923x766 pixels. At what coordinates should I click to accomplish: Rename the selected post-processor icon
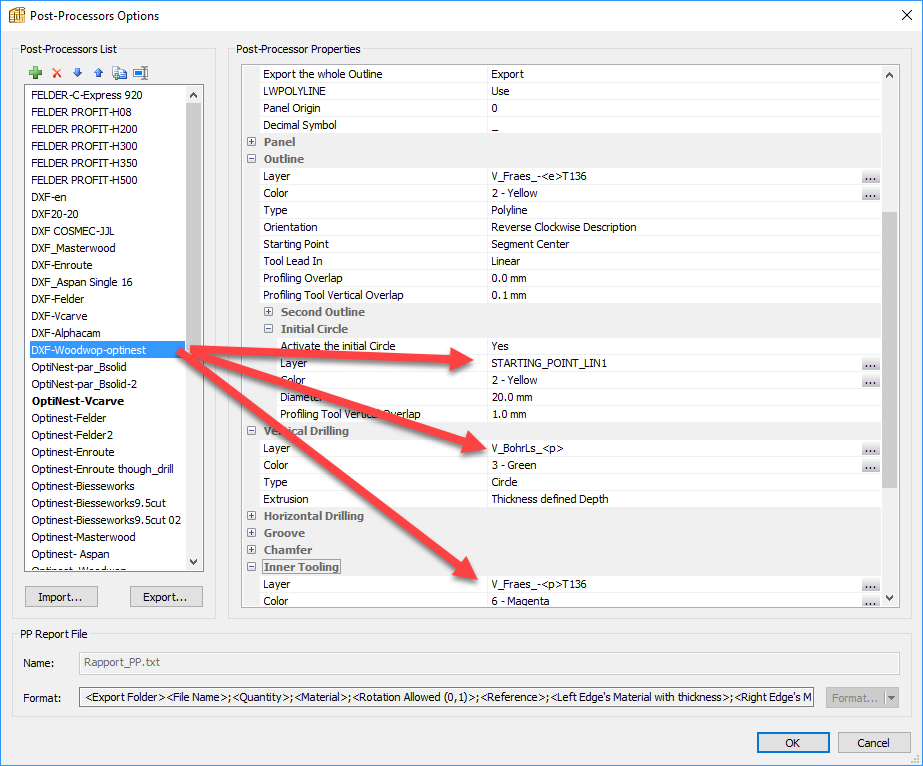141,73
